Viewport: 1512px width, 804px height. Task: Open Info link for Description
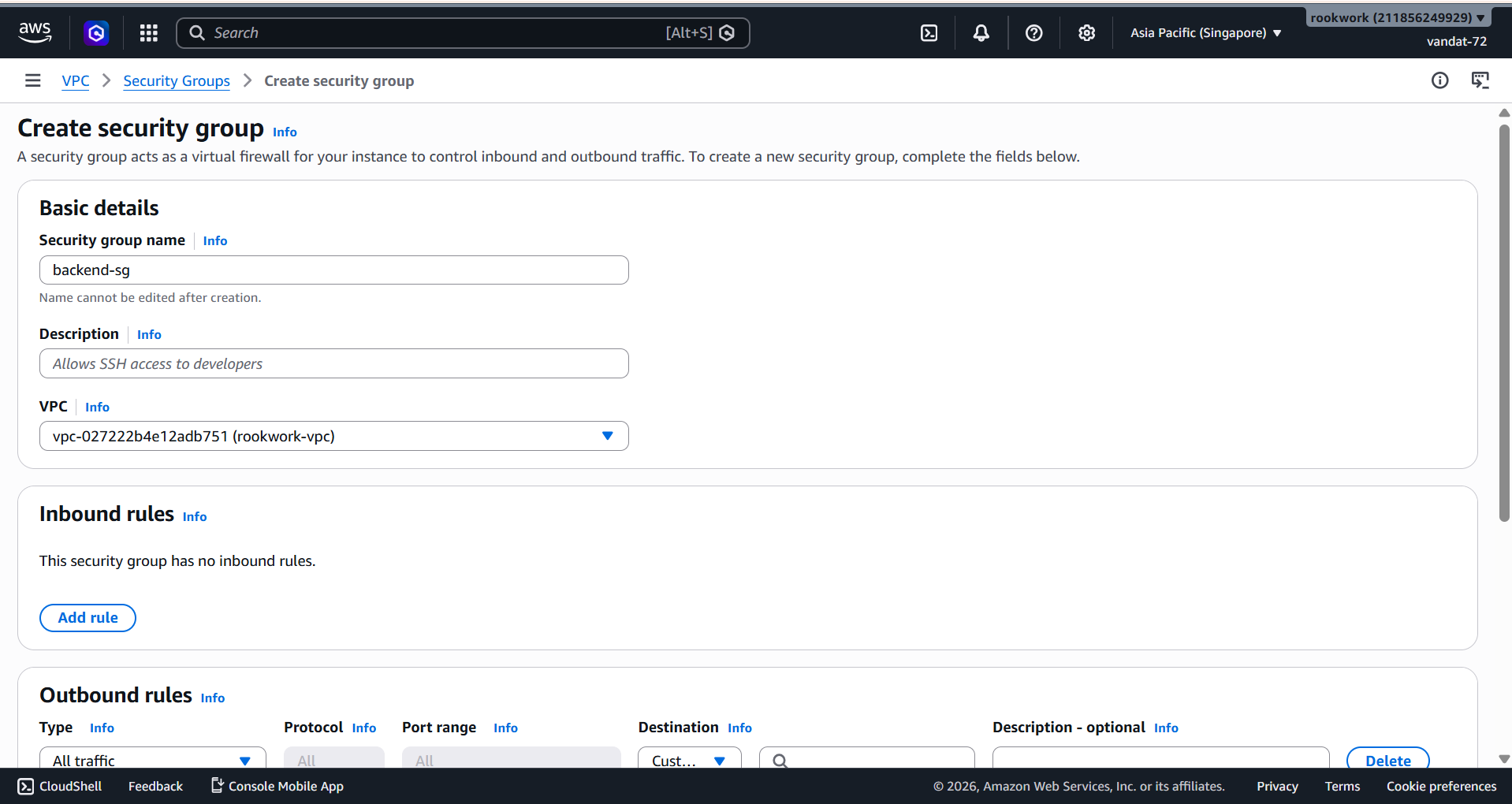click(149, 334)
